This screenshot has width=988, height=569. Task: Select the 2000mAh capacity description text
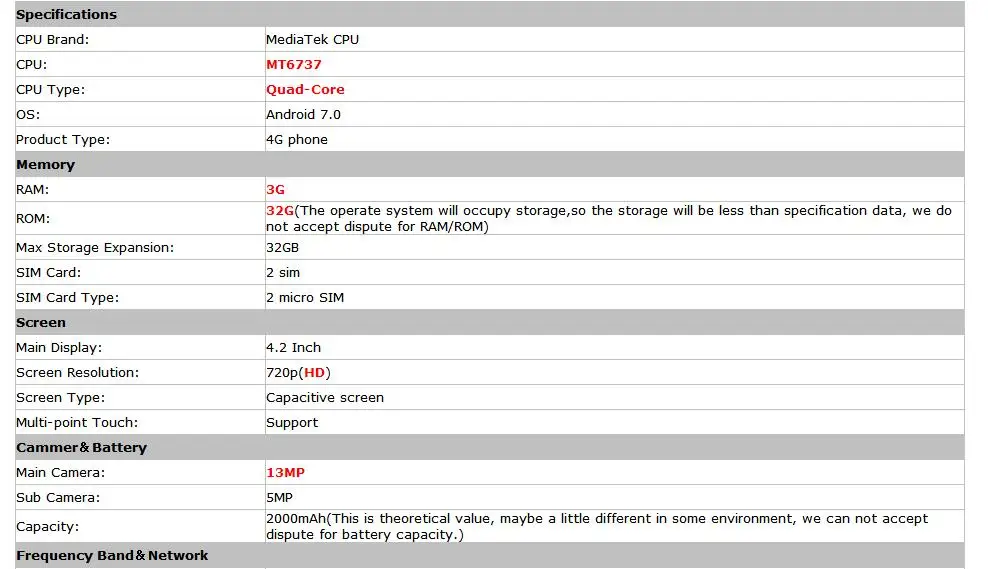(x=597, y=527)
